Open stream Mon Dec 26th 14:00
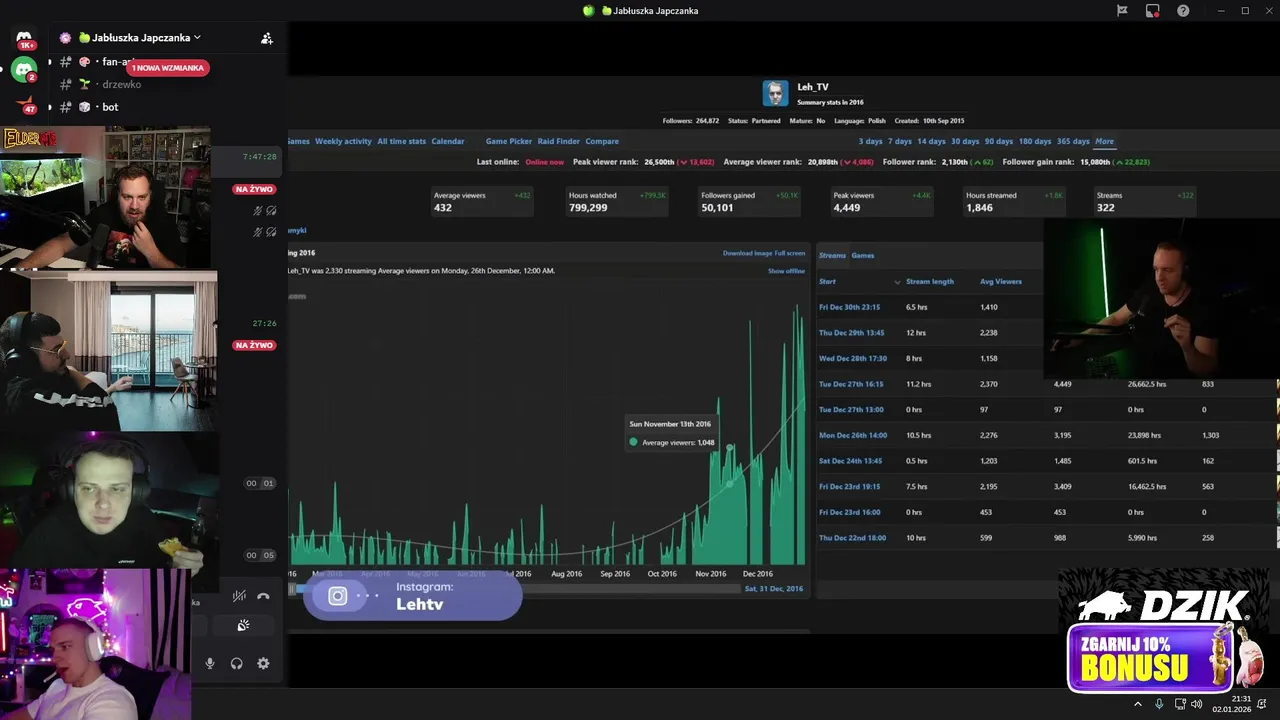 853,435
